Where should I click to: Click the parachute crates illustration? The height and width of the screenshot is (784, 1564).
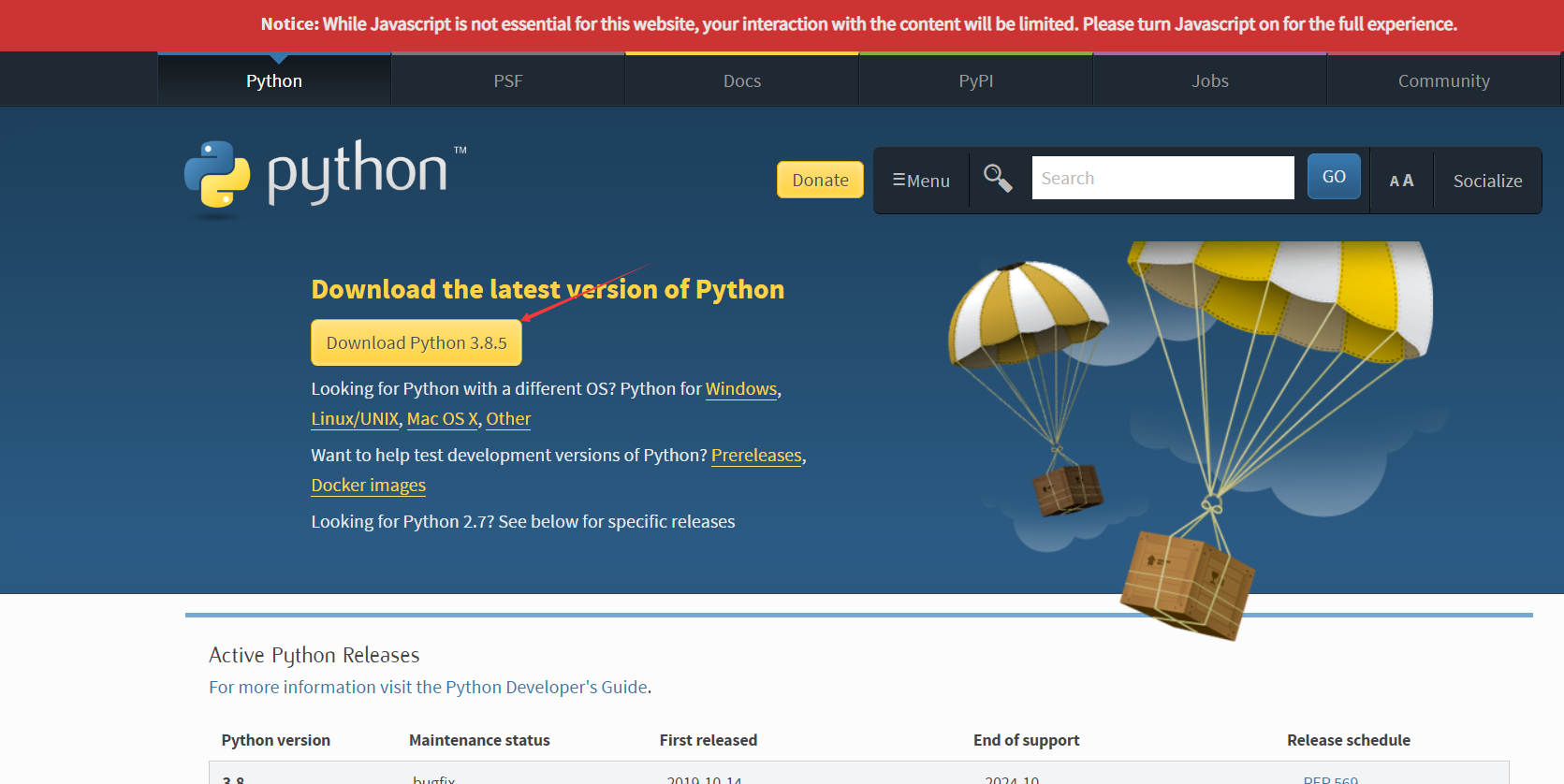click(x=1189, y=440)
